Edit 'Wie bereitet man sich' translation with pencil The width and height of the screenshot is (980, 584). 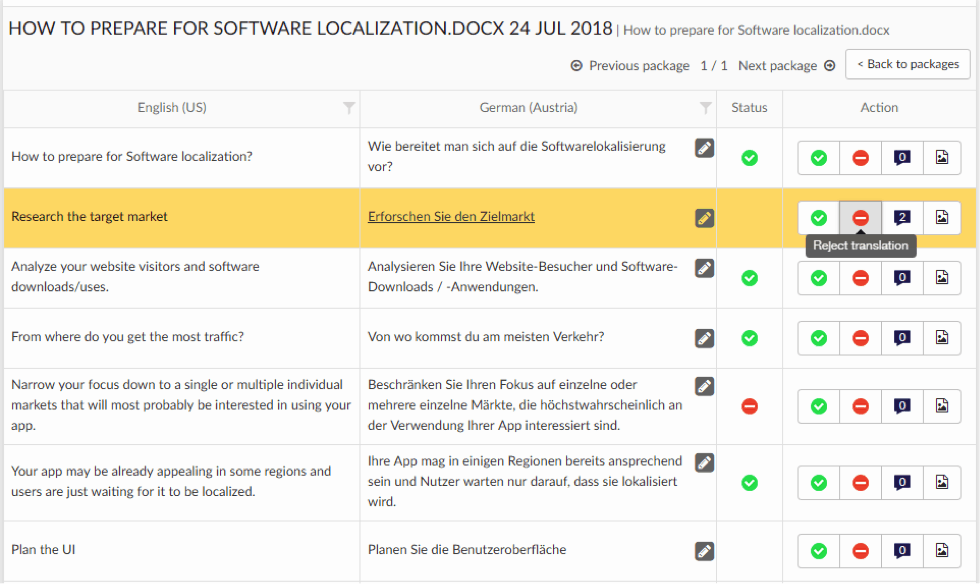(704, 148)
